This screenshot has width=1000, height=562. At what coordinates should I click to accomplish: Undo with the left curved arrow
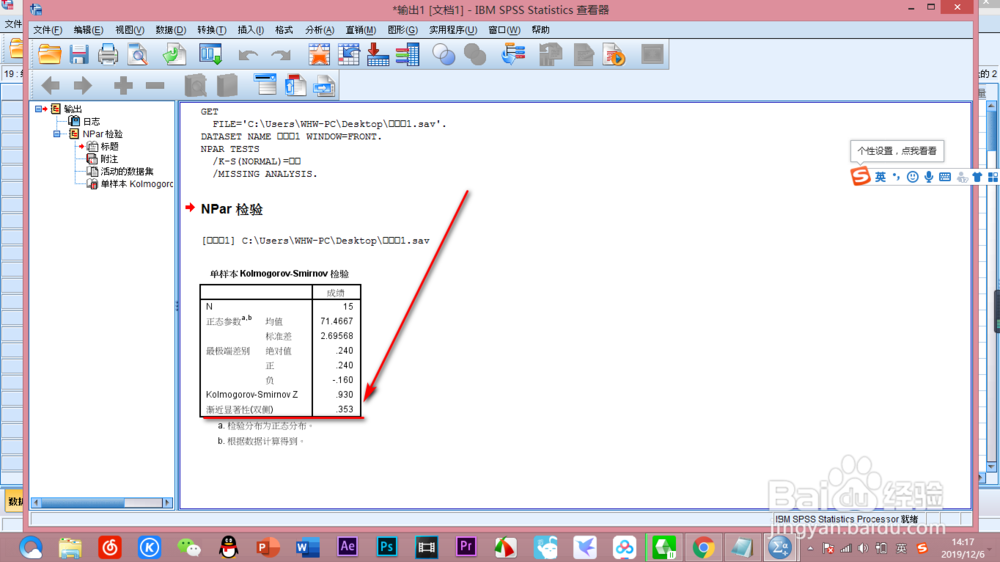(247, 55)
